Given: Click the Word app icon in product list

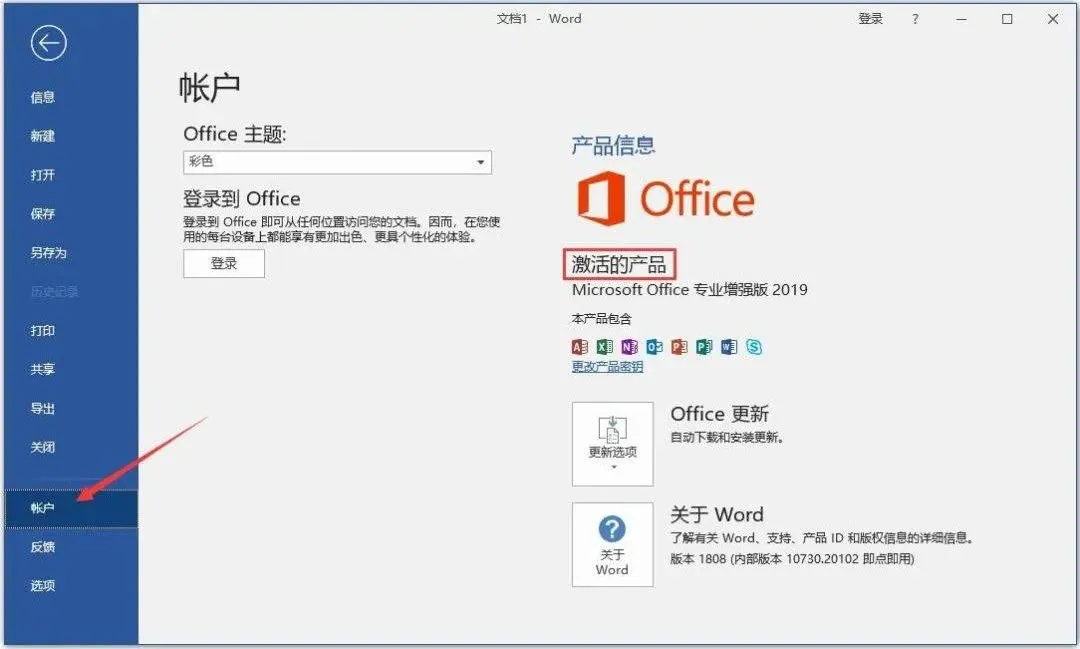Looking at the screenshot, I should [x=729, y=347].
